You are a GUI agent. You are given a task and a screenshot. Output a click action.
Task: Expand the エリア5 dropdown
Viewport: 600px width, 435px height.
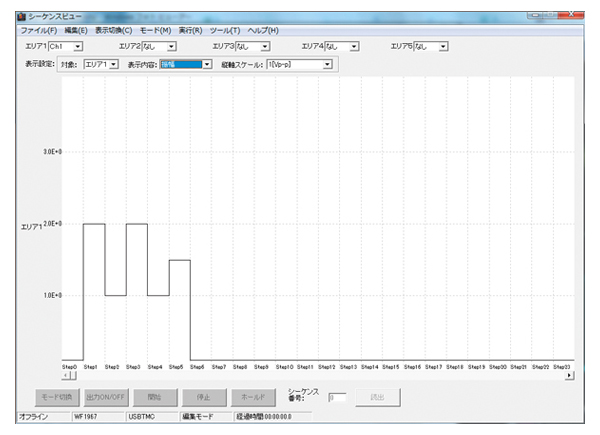coord(444,46)
